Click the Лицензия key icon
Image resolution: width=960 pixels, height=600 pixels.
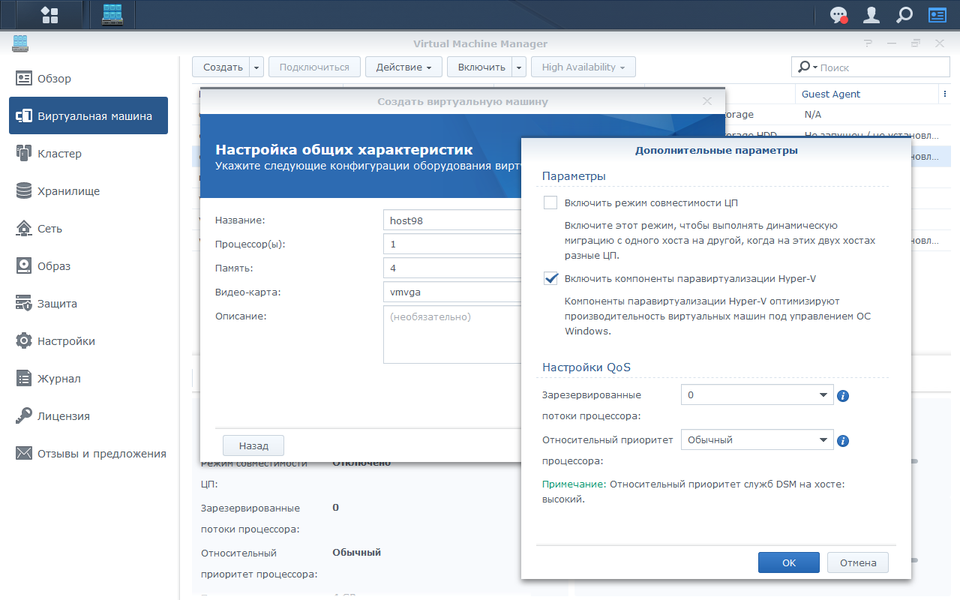(24, 416)
